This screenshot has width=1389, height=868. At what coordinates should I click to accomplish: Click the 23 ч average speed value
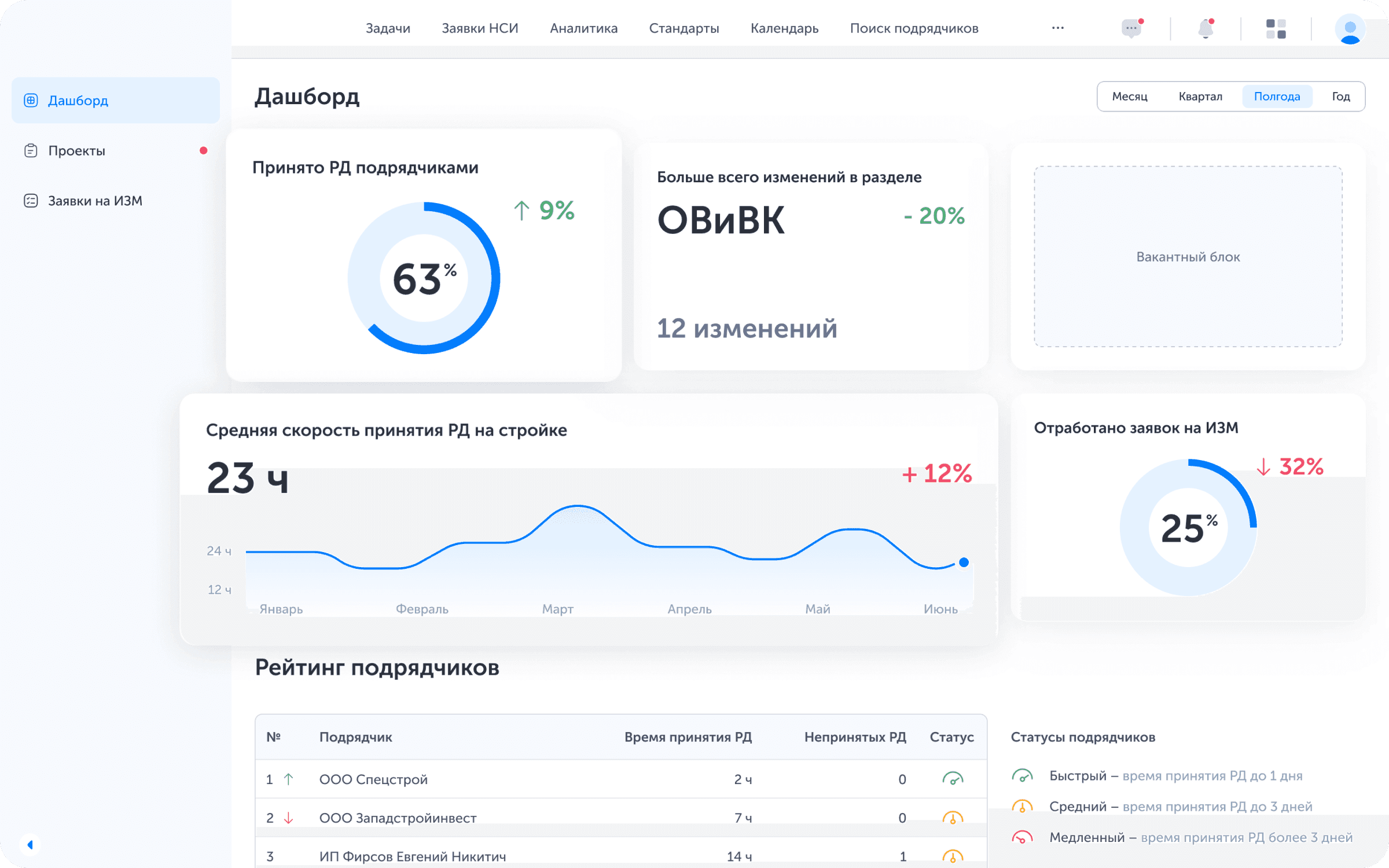[248, 477]
